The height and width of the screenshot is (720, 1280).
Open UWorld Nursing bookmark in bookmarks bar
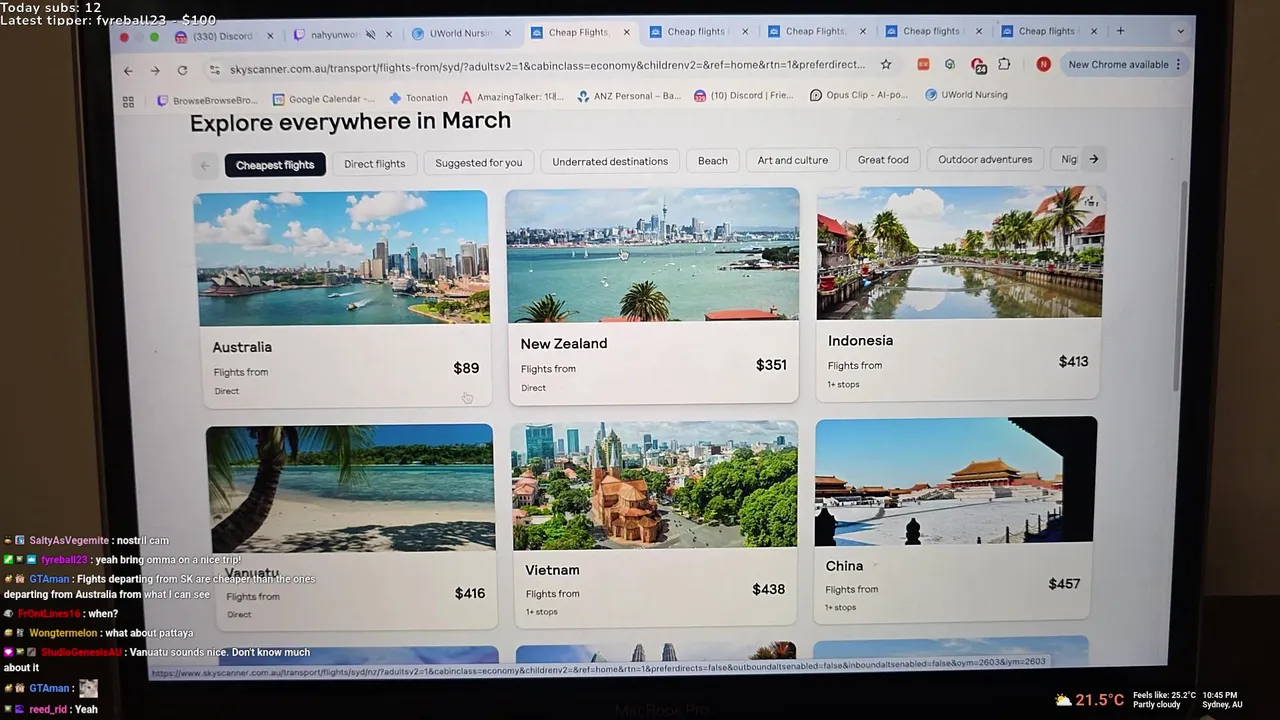click(x=966, y=95)
